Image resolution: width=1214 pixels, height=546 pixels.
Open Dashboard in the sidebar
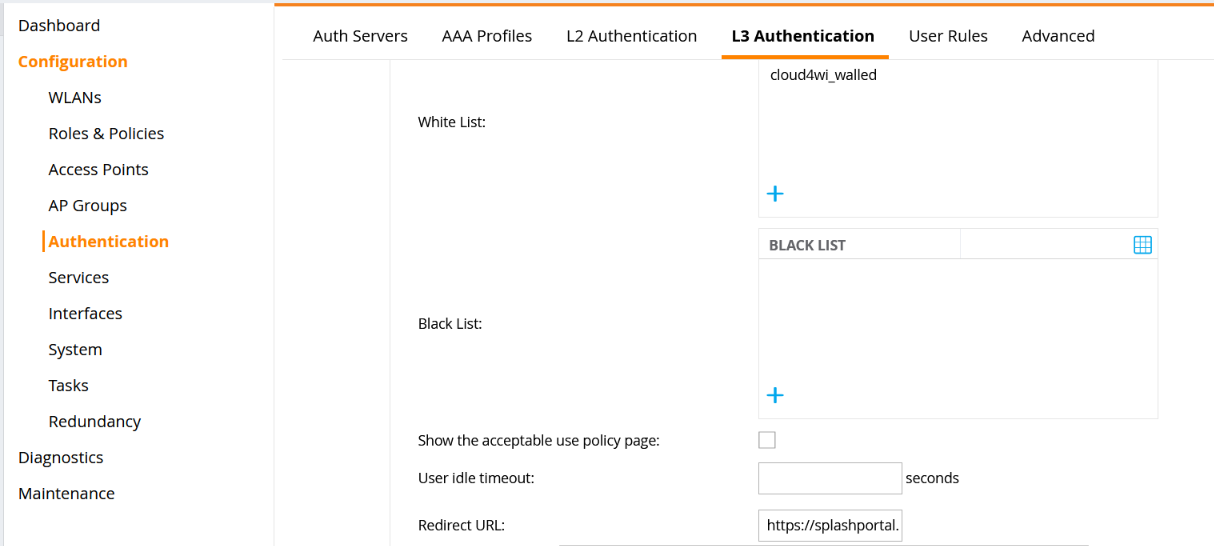click(59, 25)
